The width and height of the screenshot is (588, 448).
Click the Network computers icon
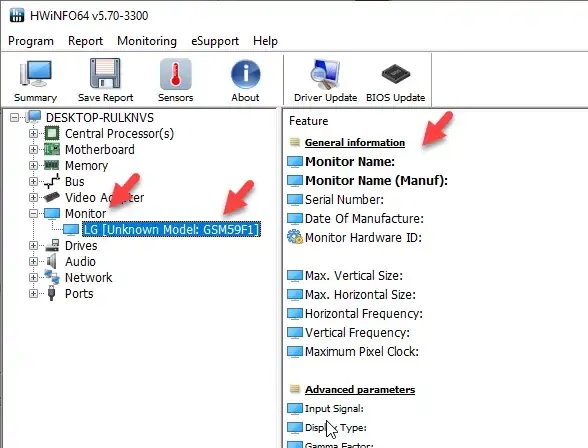pos(52,277)
